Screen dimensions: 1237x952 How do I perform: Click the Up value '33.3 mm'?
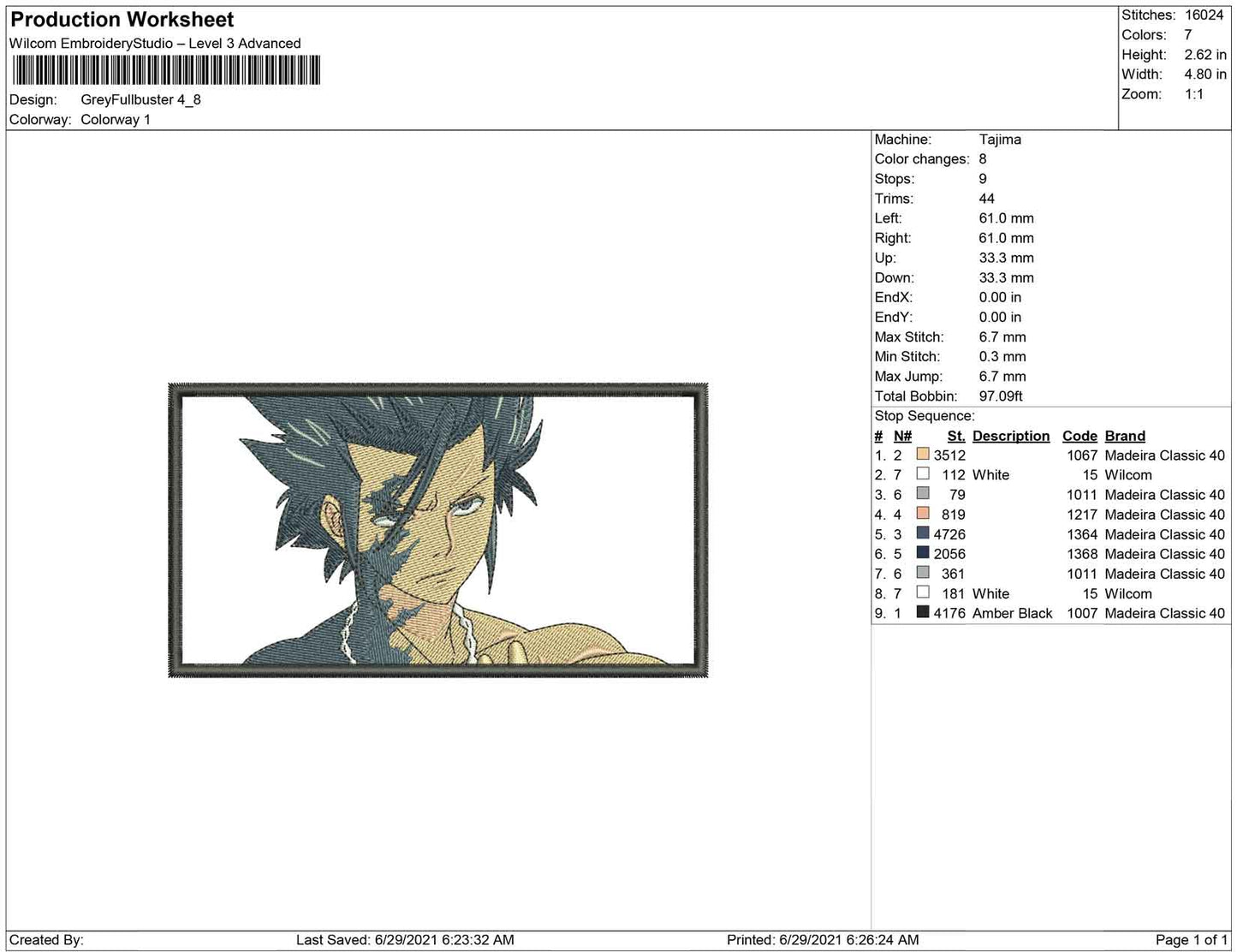tap(1007, 258)
